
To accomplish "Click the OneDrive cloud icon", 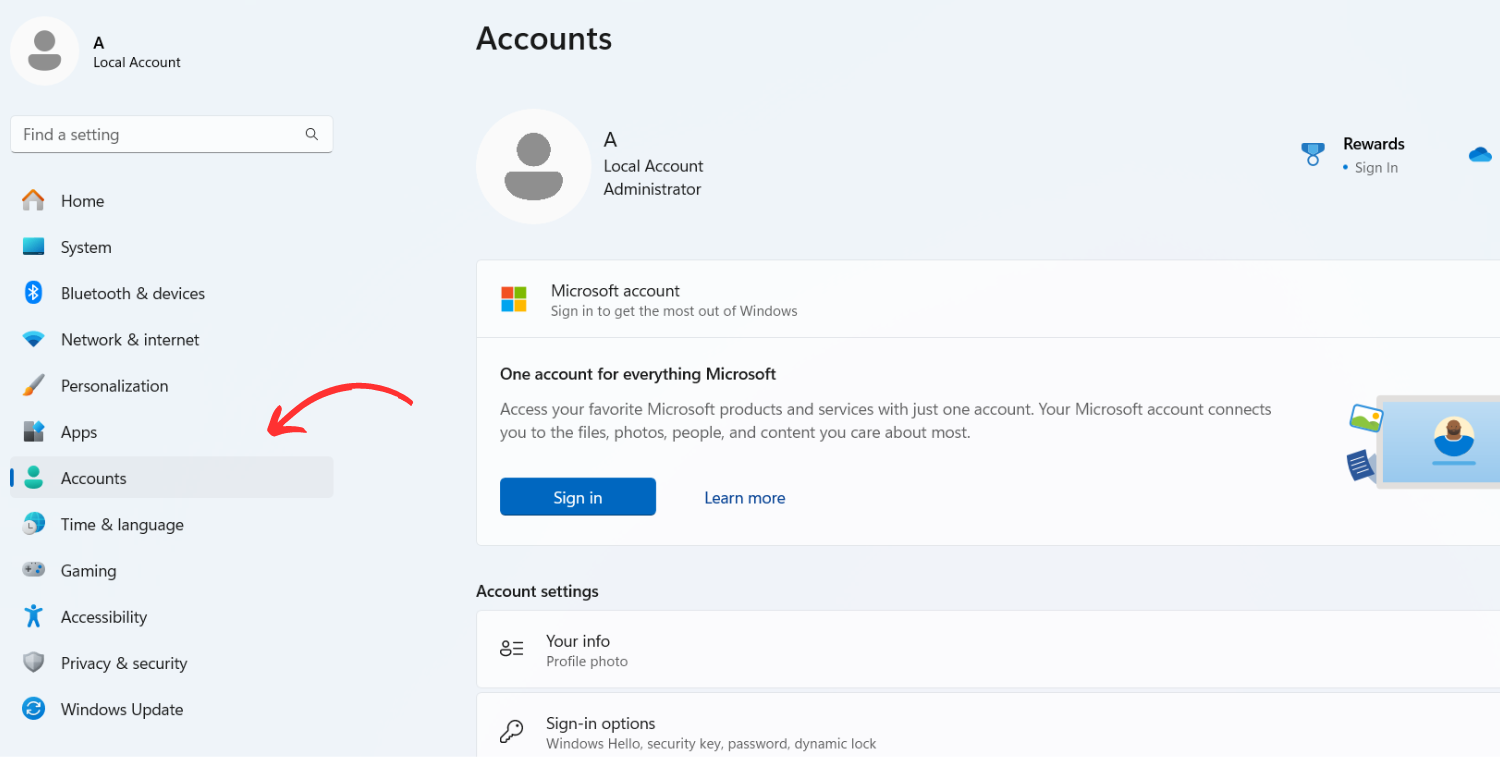I will [x=1480, y=154].
